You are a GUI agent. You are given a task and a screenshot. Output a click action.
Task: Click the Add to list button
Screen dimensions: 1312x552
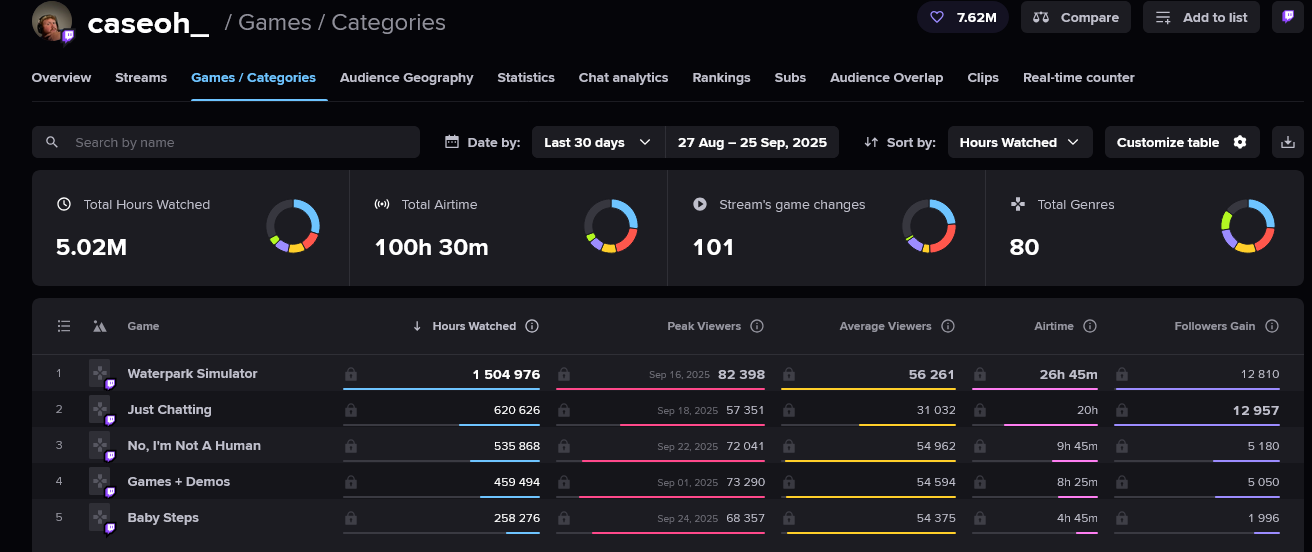(1201, 17)
